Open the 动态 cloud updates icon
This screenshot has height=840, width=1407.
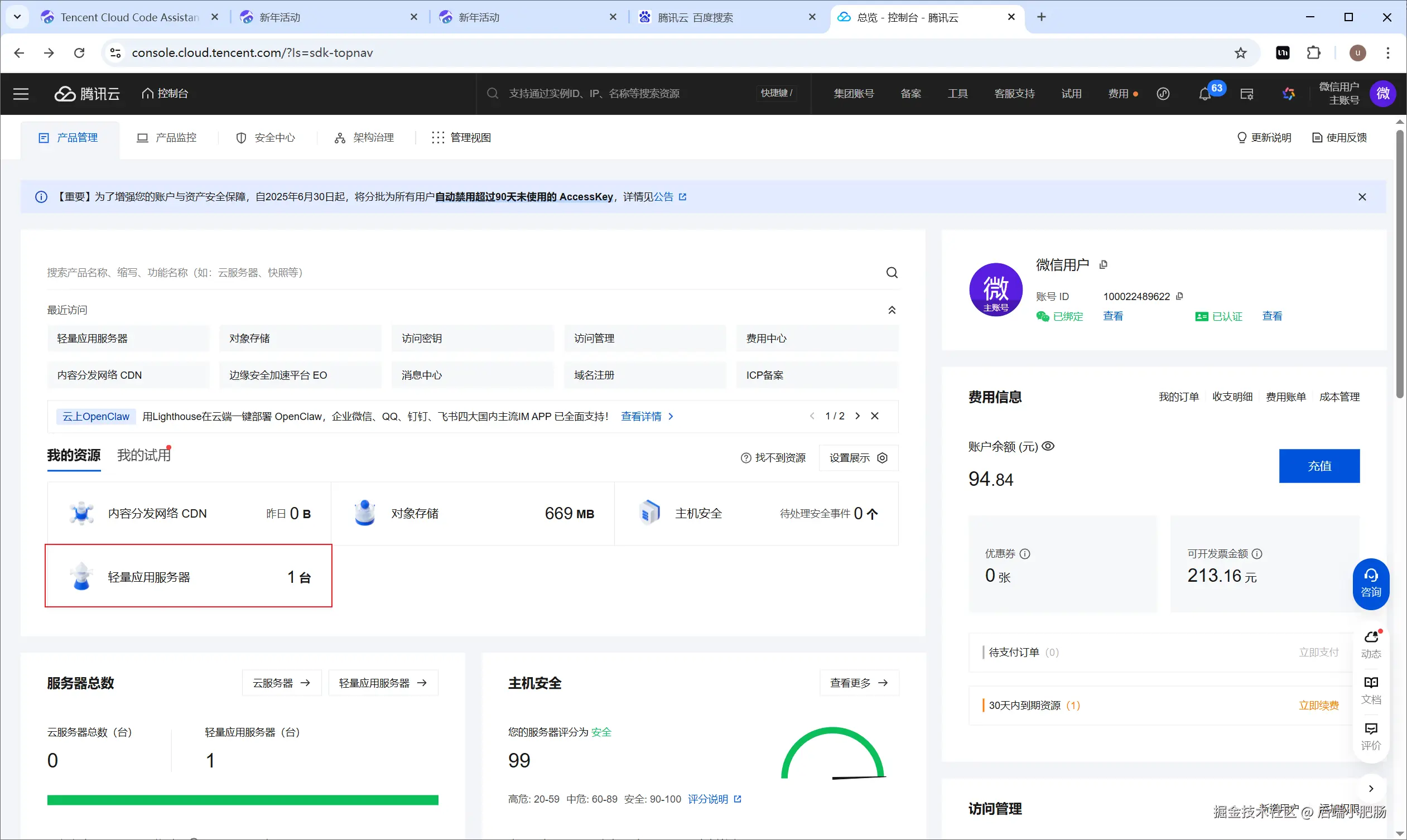(x=1371, y=644)
